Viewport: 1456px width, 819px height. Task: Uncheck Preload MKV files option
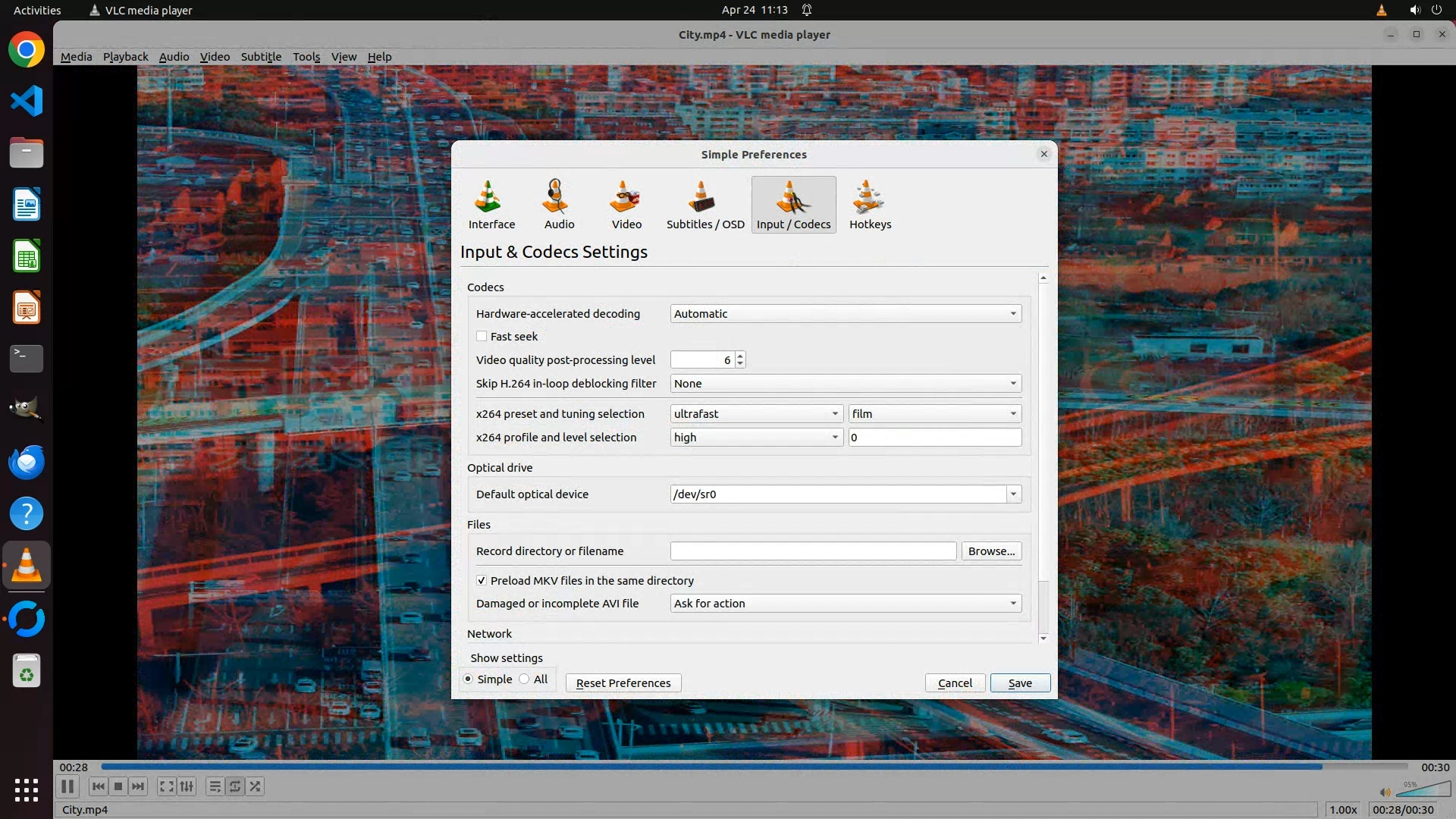[482, 580]
